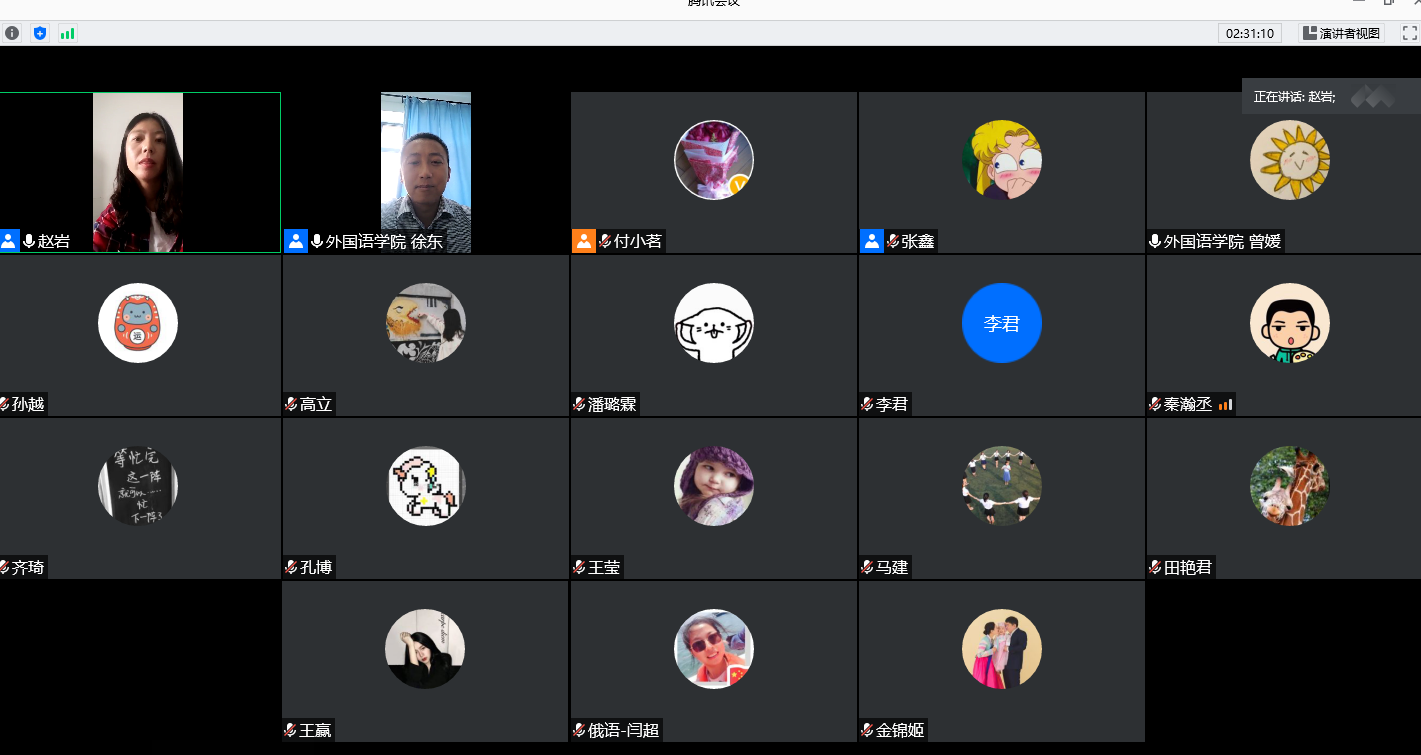Click 马建's muted mic icon
Viewport: 1421px width, 755px height.
pos(865,567)
